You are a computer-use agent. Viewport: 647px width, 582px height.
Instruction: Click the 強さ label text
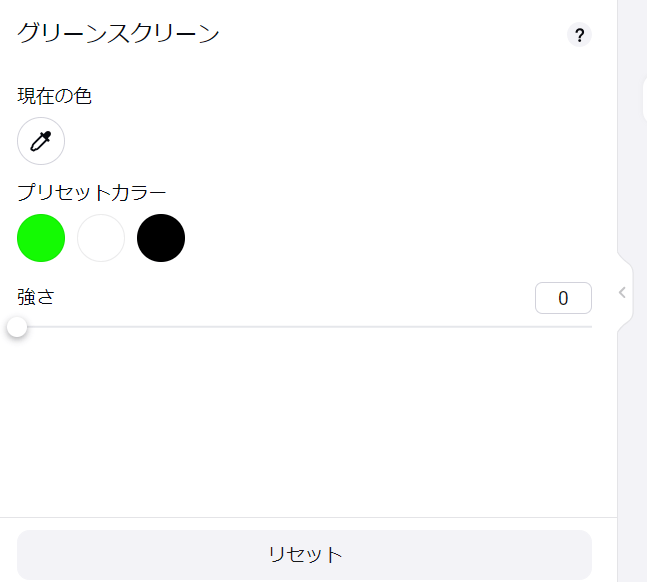point(36,297)
